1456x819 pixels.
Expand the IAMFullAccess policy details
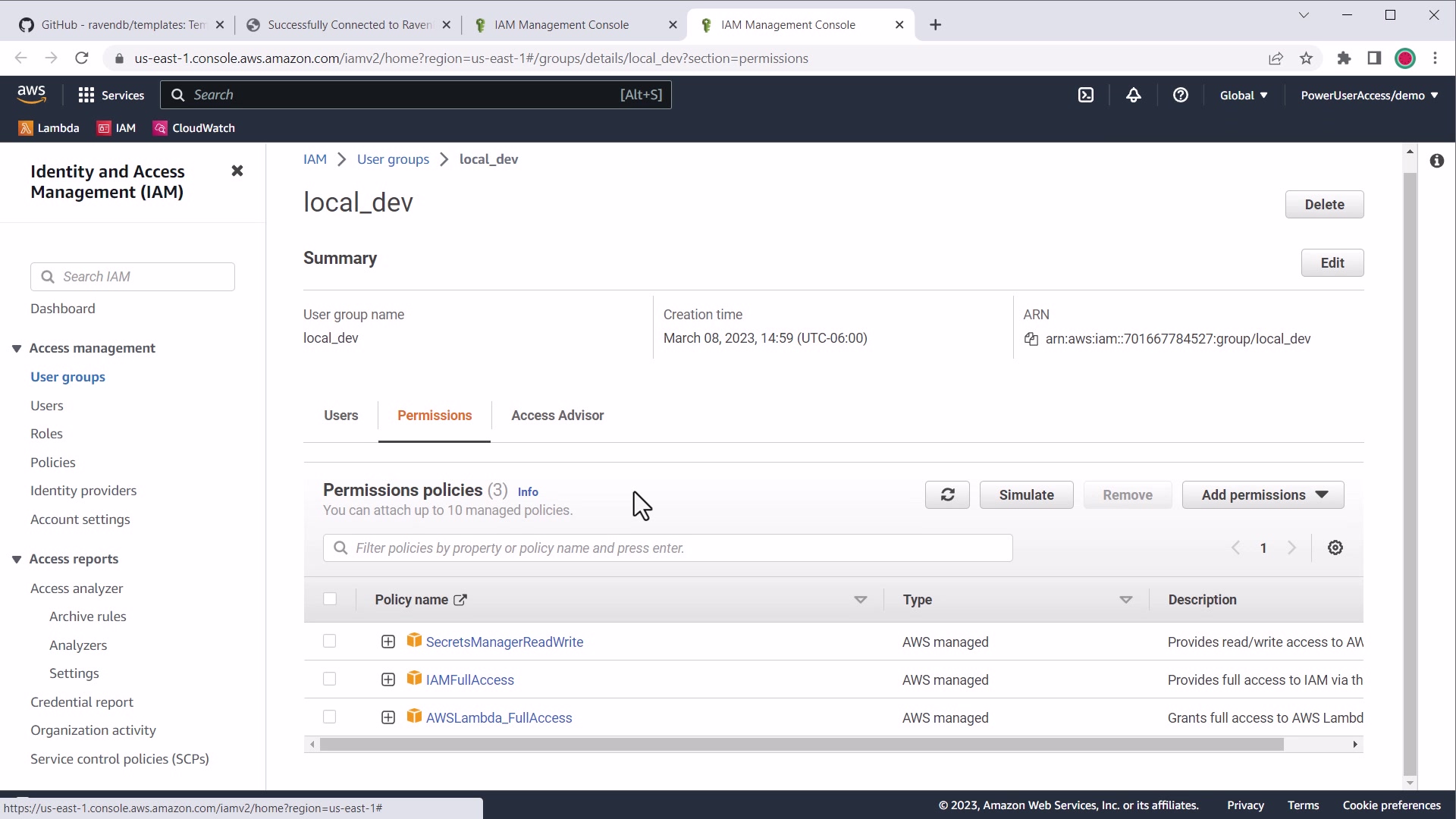[x=388, y=680]
